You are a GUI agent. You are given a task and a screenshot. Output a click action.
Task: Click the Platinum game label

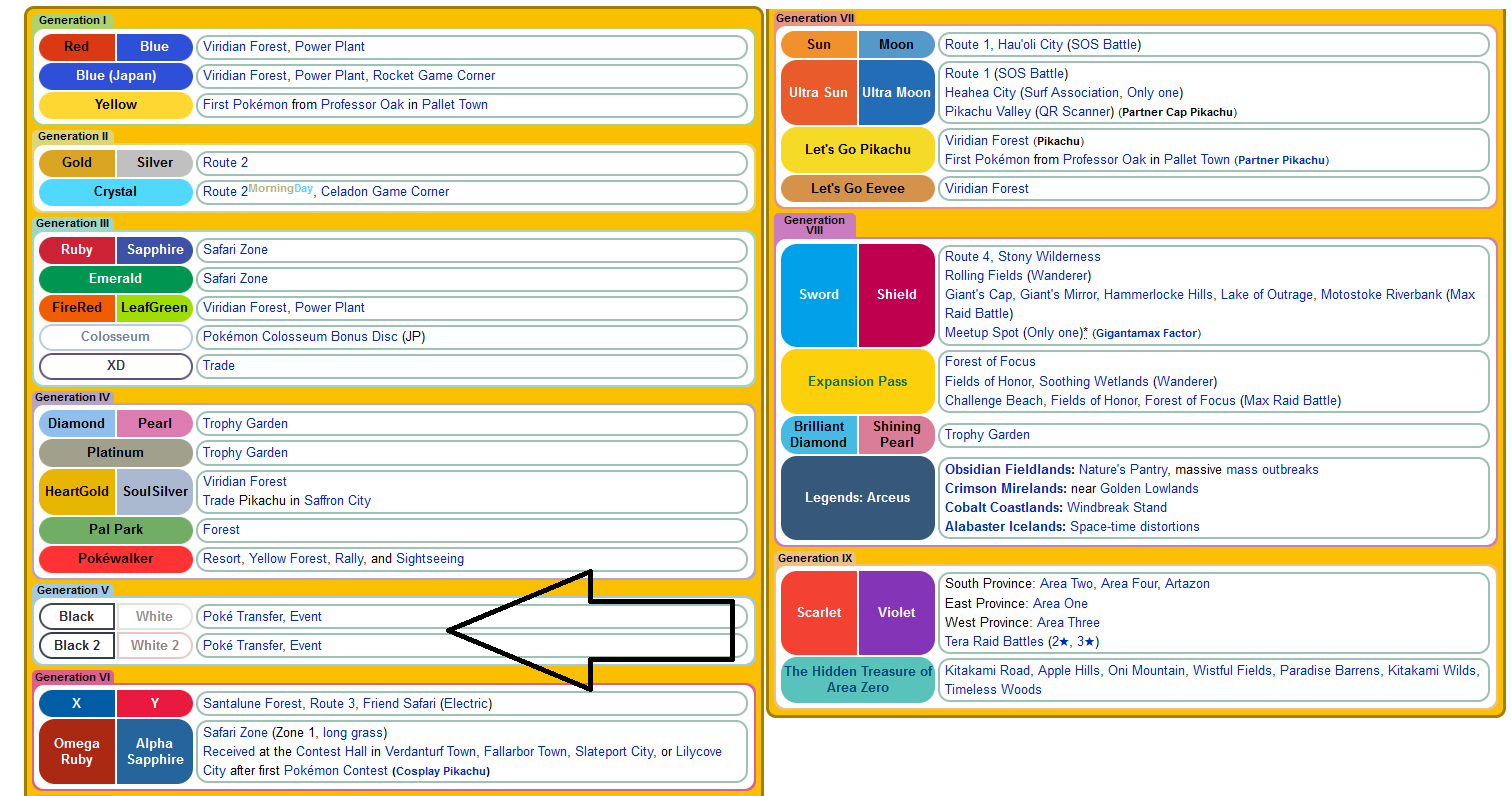pos(116,453)
